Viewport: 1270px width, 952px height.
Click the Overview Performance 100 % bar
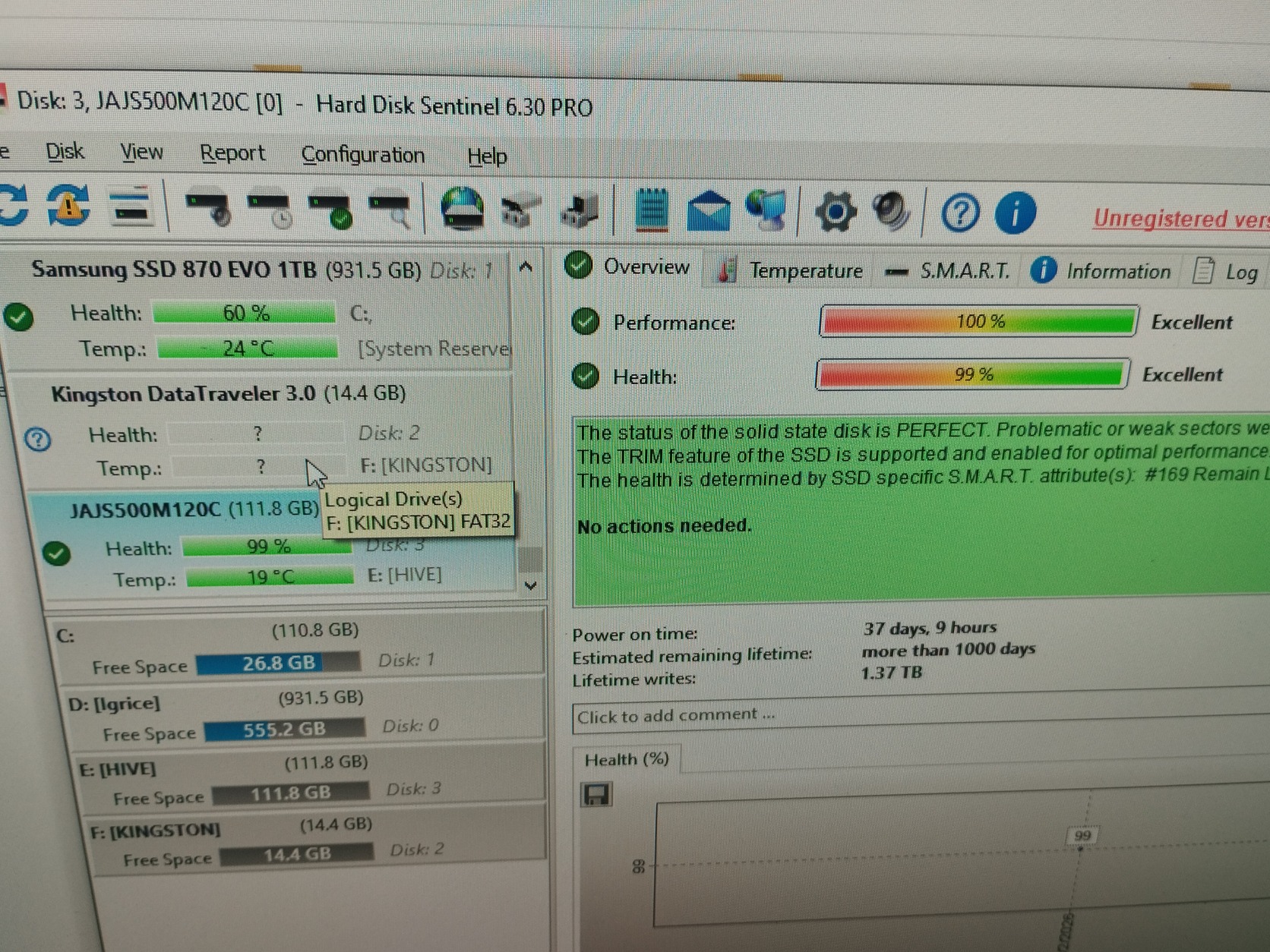(978, 321)
